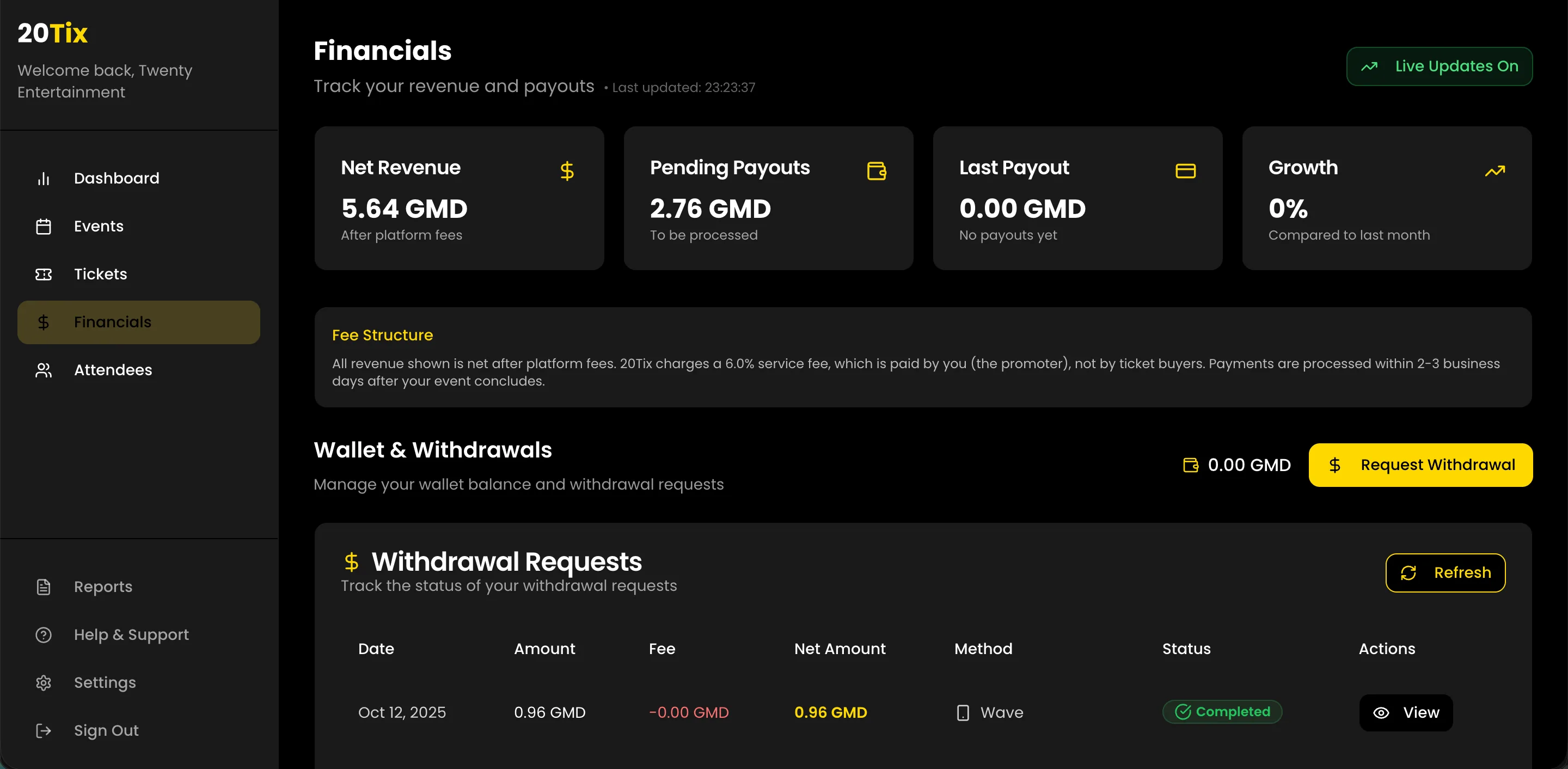Click the Help & Support question icon

click(x=43, y=635)
